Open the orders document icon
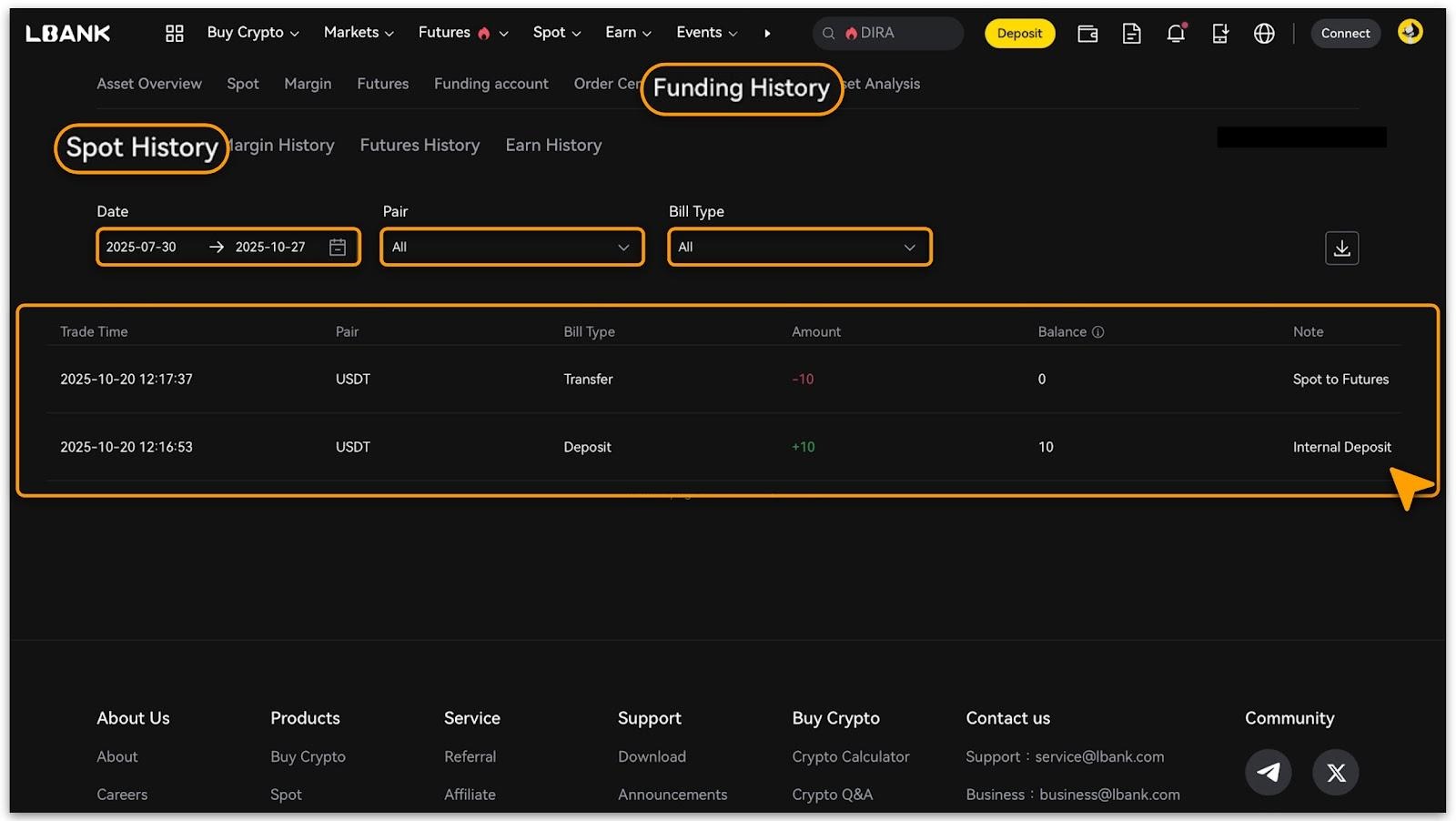Viewport: 1456px width, 821px height. tap(1131, 34)
